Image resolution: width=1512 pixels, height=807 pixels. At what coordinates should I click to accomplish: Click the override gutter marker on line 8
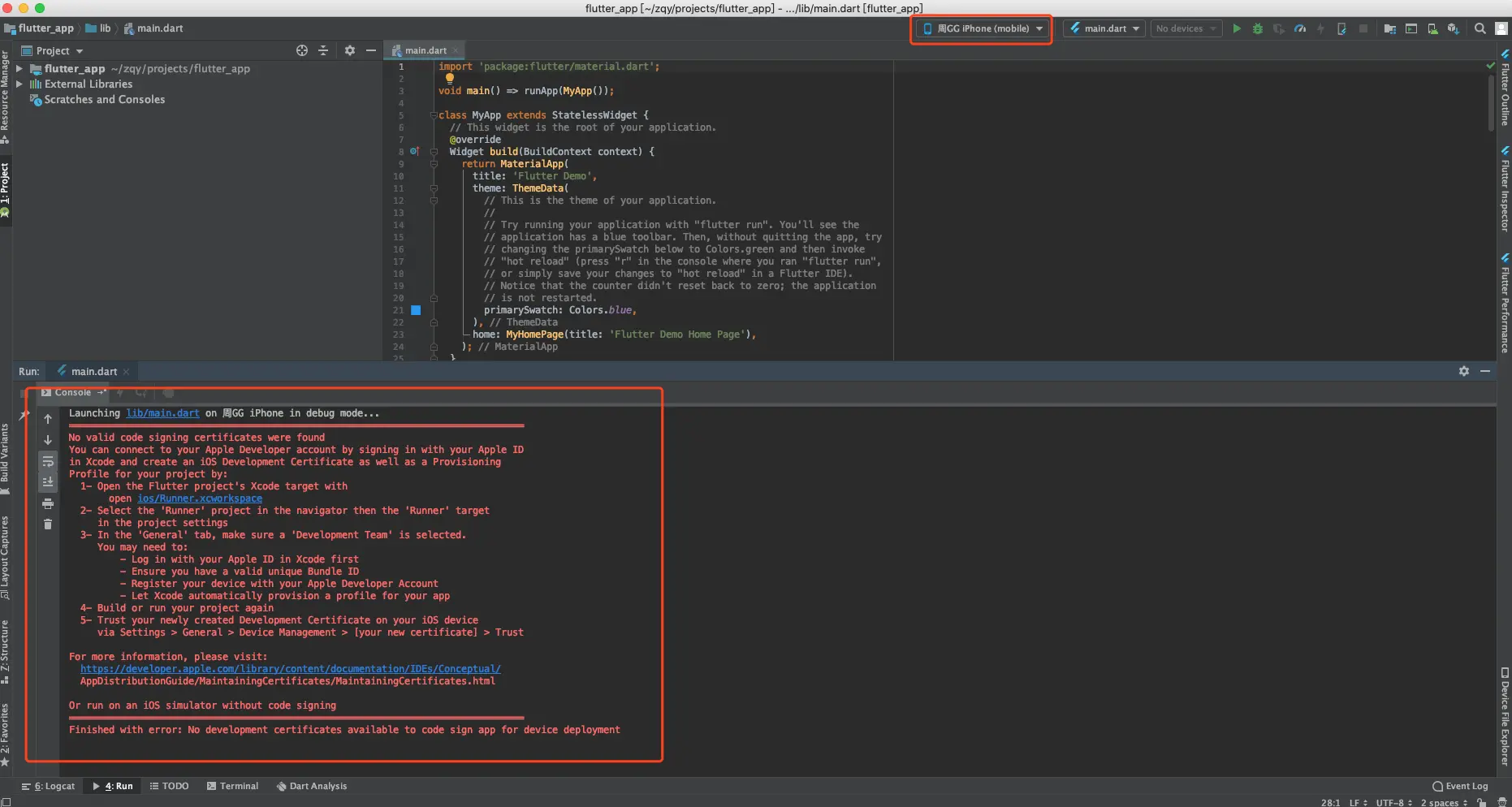[x=414, y=151]
